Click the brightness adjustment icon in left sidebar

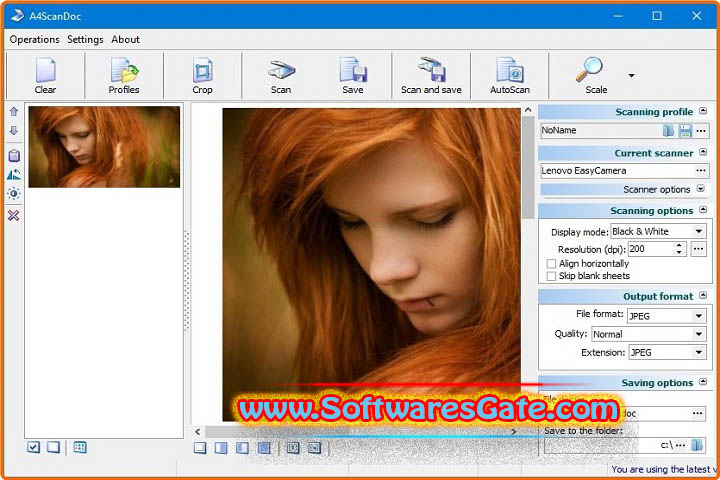[14, 194]
